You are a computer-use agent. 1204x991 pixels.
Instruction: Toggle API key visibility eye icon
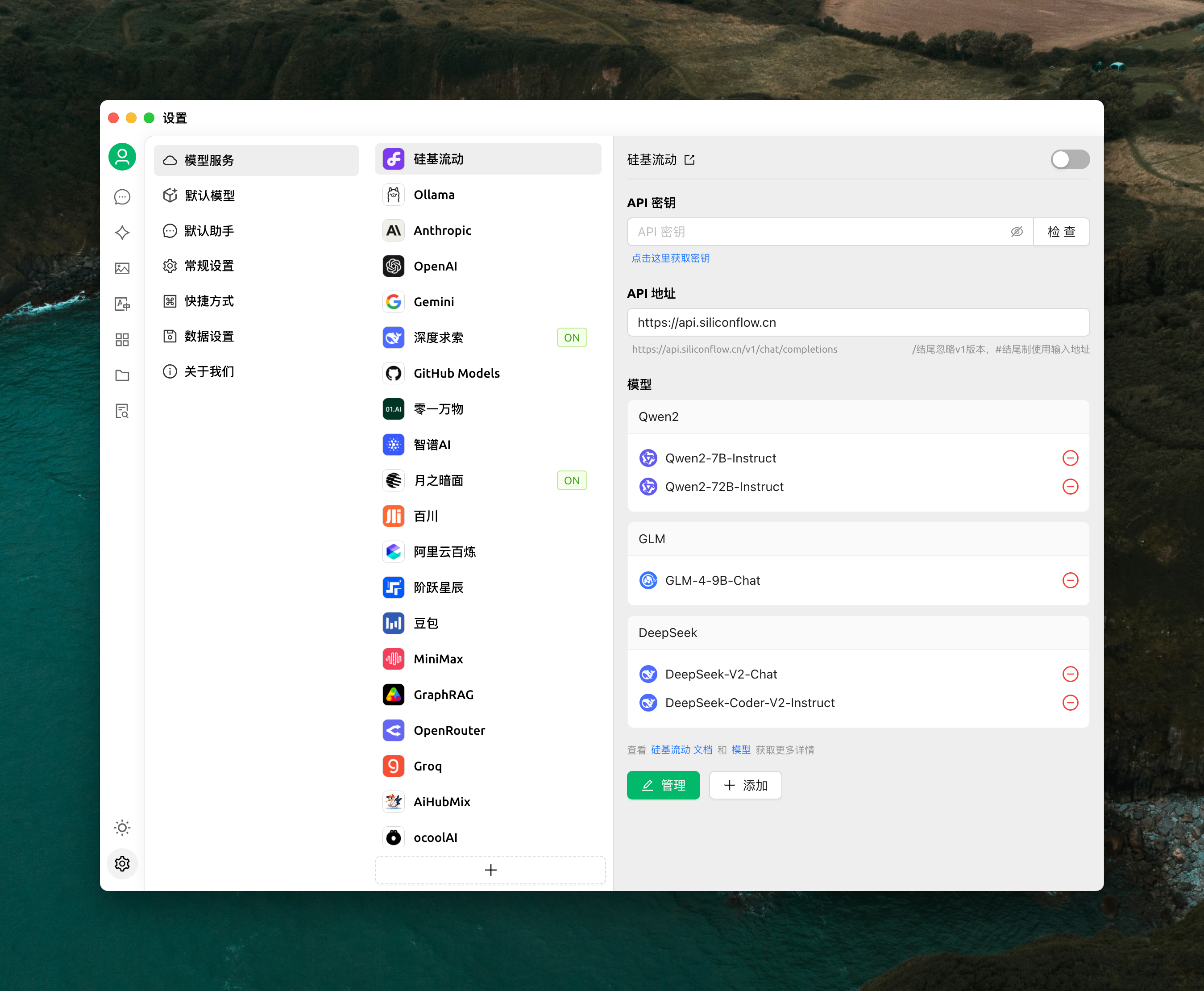click(x=1017, y=232)
